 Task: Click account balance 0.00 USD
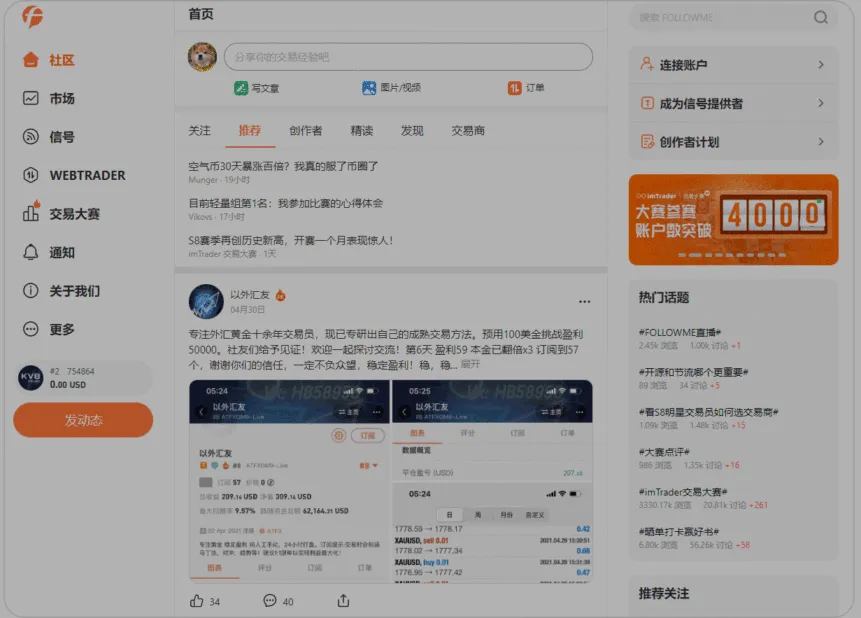click(68, 385)
